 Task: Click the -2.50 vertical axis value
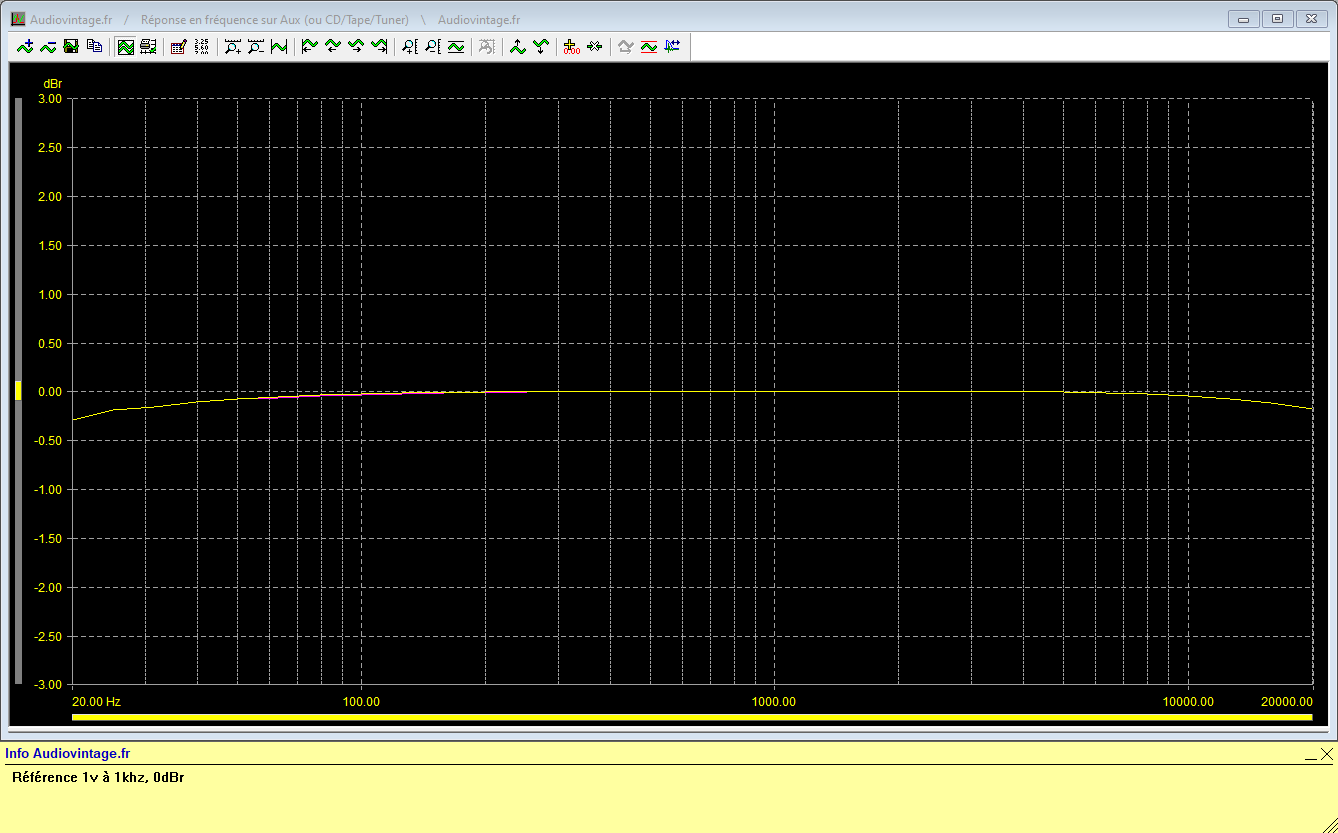point(48,637)
